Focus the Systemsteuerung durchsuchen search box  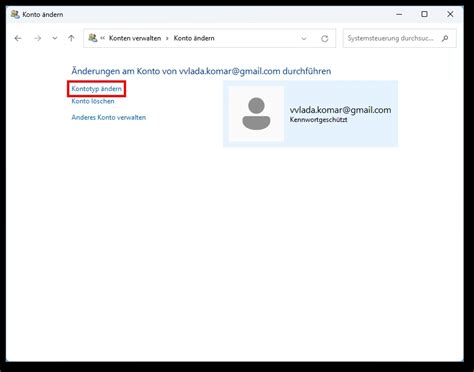pyautogui.click(x=400, y=38)
